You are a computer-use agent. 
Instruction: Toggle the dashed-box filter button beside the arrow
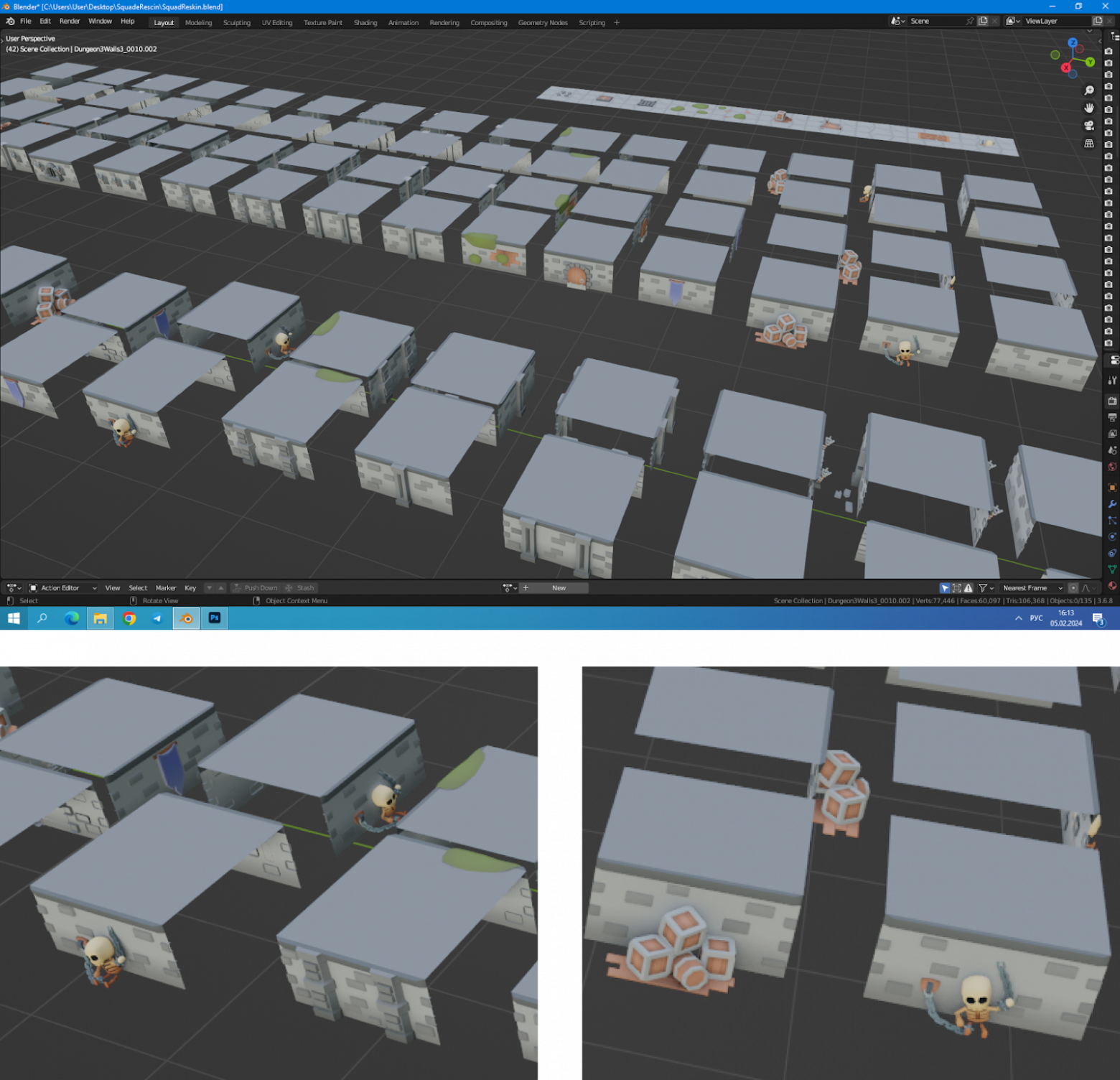[956, 588]
